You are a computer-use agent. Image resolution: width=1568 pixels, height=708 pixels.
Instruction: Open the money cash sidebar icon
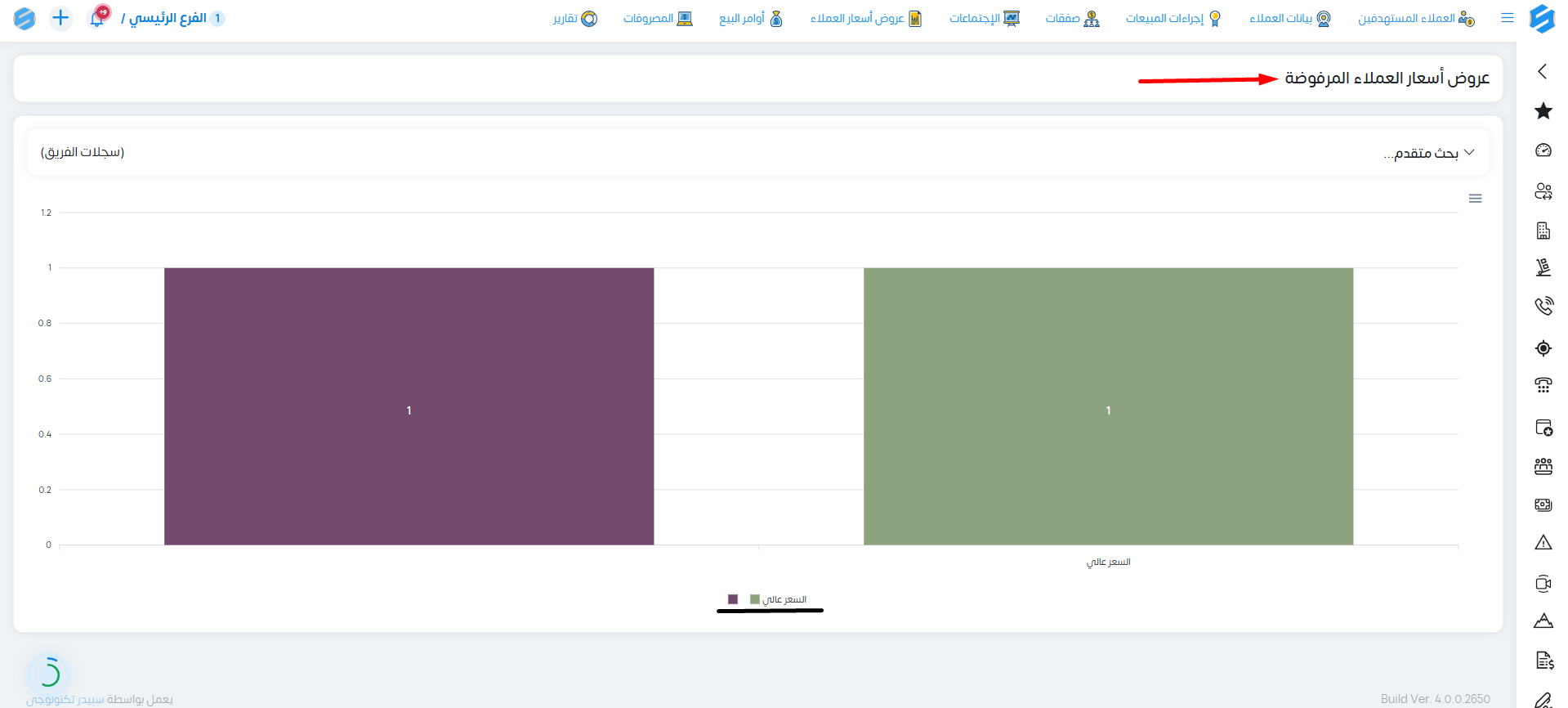tap(1543, 504)
